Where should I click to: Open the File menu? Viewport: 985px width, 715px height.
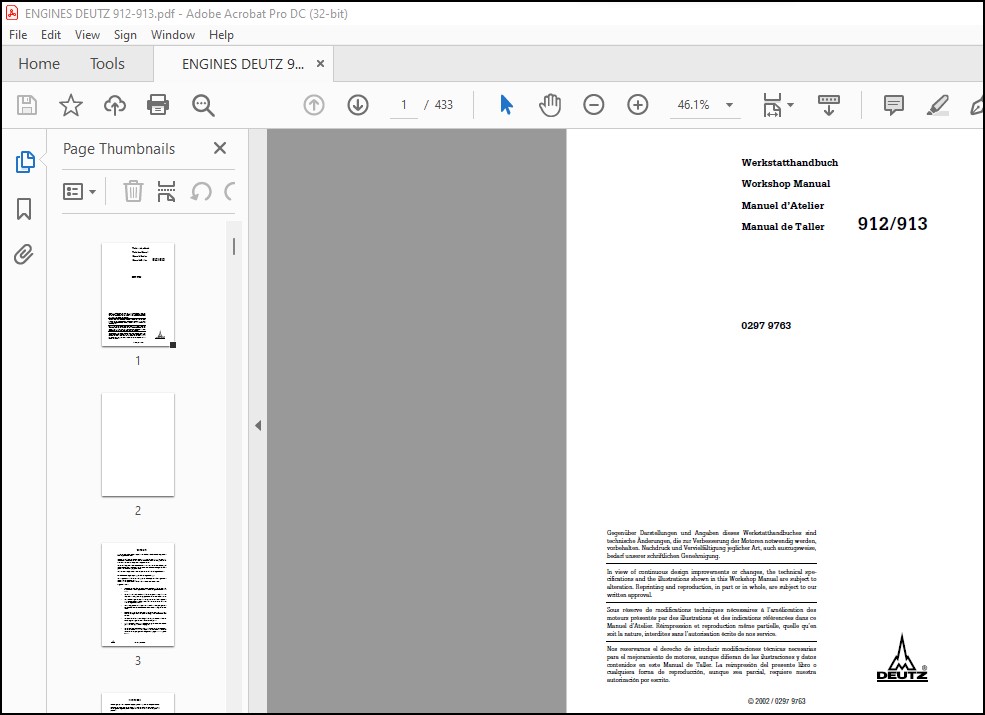[x=18, y=35]
